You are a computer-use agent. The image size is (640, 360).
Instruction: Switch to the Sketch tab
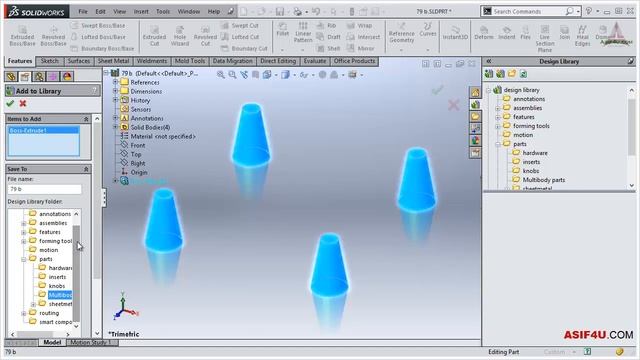49,61
